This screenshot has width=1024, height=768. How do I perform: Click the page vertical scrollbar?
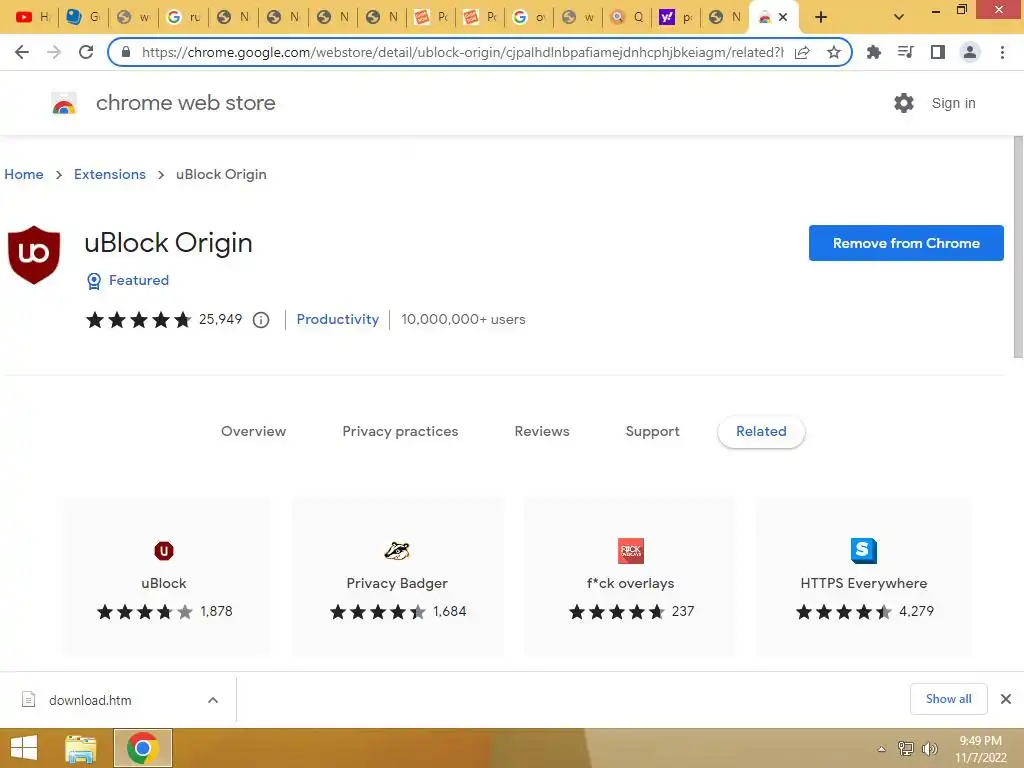tap(1017, 247)
